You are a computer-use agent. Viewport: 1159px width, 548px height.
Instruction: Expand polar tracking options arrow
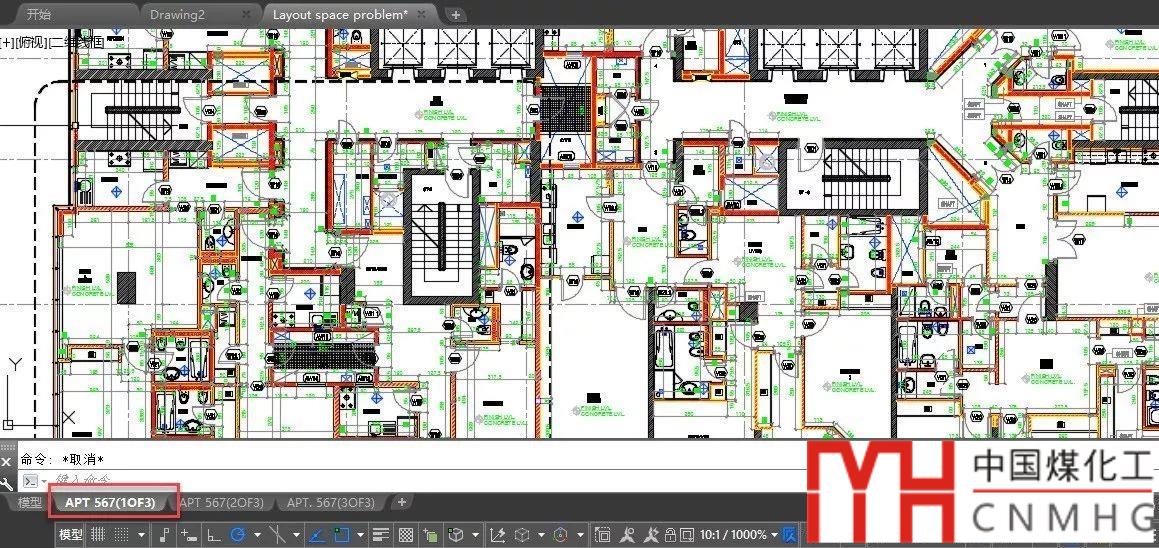(x=256, y=535)
